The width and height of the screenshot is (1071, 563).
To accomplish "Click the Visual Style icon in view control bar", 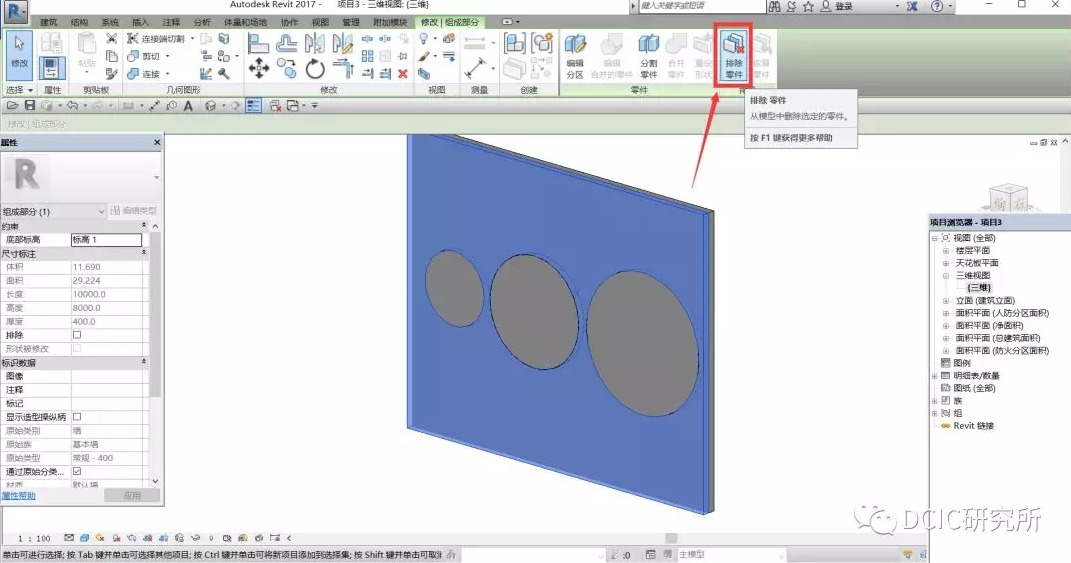I will click(85, 538).
